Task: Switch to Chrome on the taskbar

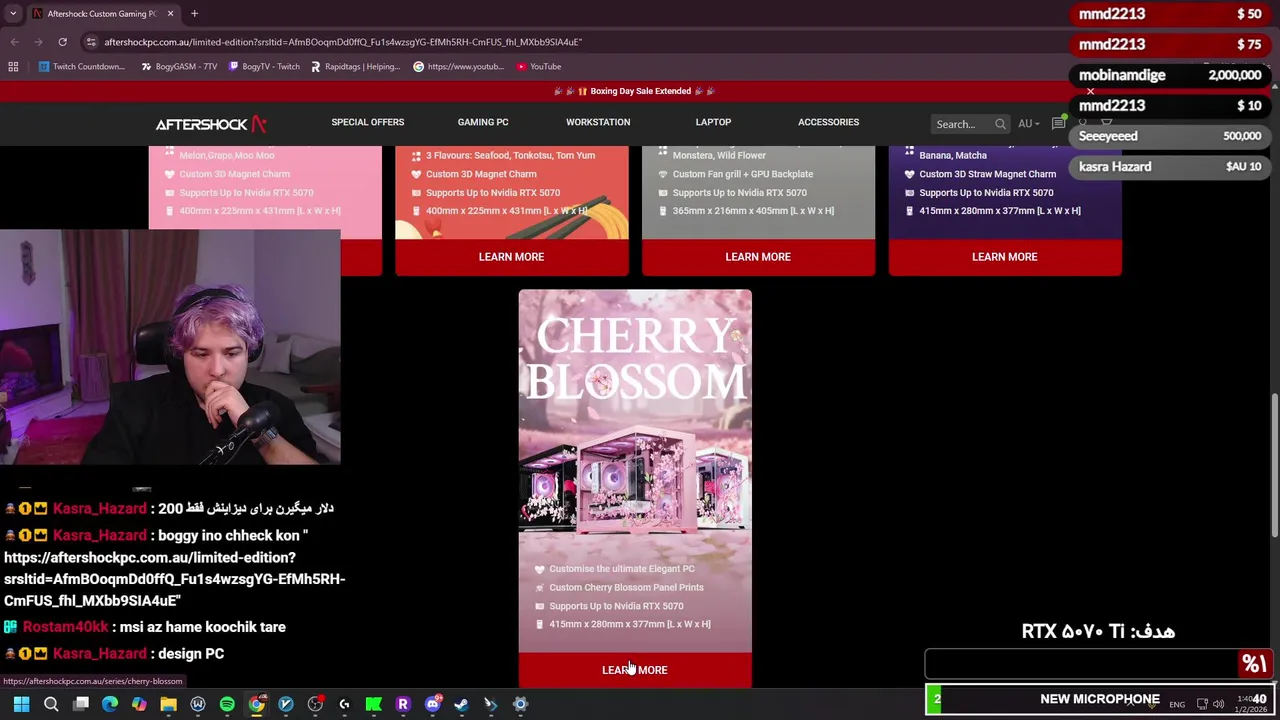Action: pos(256,704)
